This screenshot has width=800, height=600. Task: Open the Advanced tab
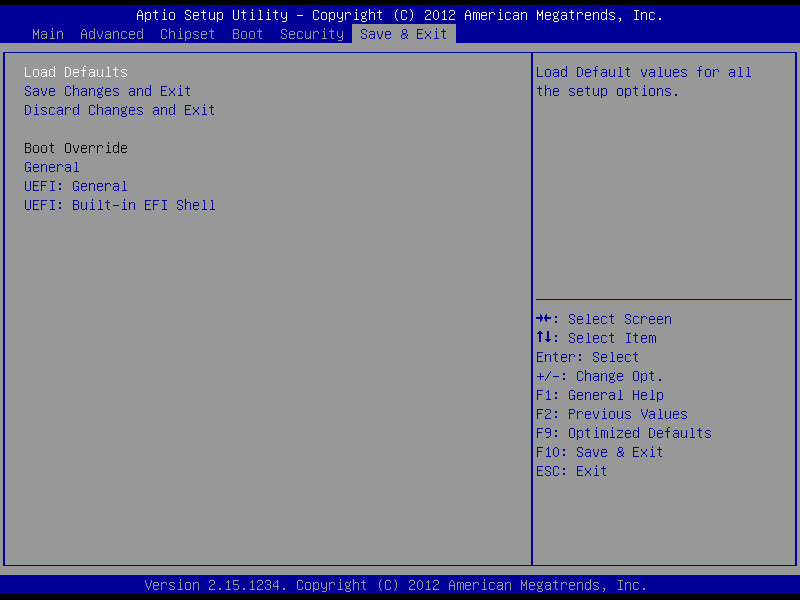pyautogui.click(x=112, y=34)
